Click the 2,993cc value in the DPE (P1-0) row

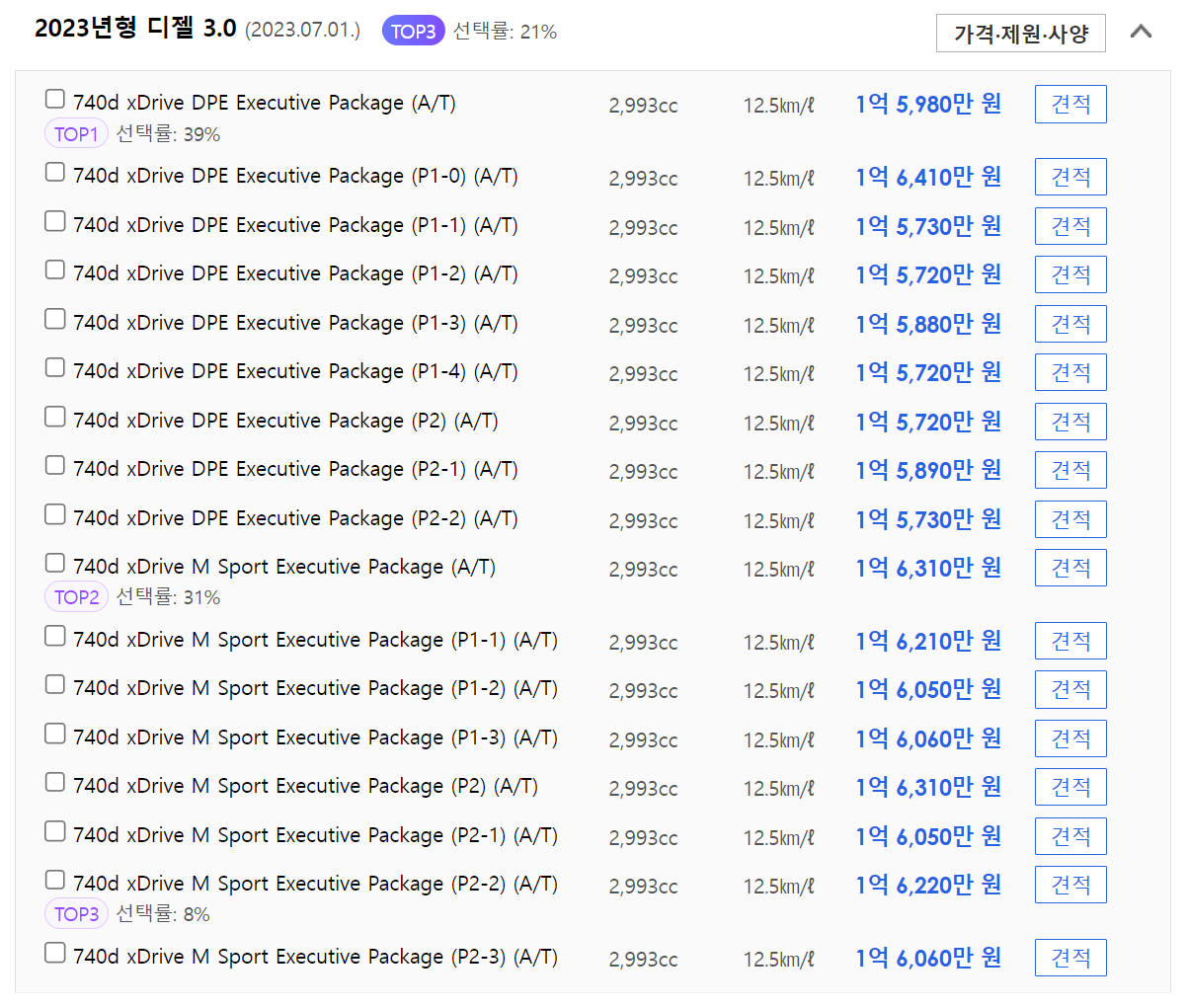pyautogui.click(x=643, y=179)
